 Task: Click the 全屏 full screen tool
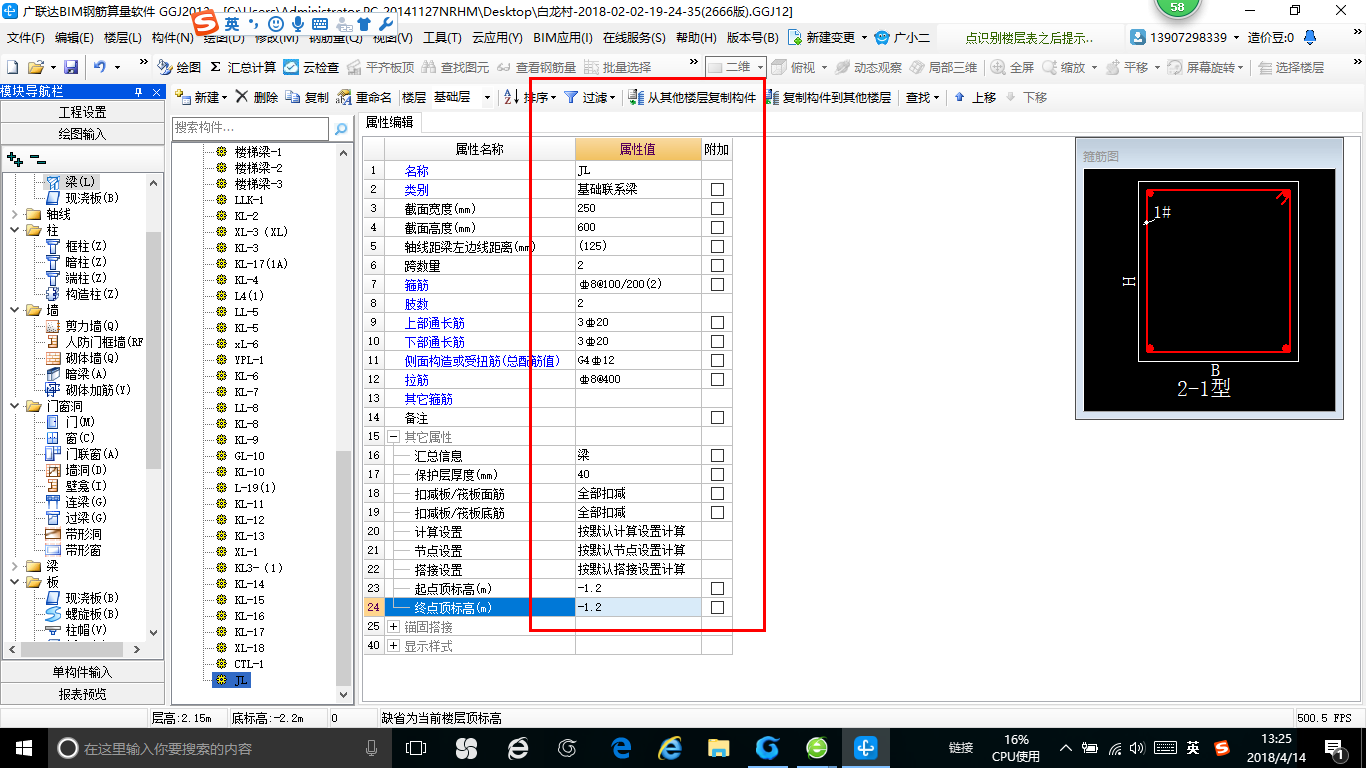point(1012,67)
